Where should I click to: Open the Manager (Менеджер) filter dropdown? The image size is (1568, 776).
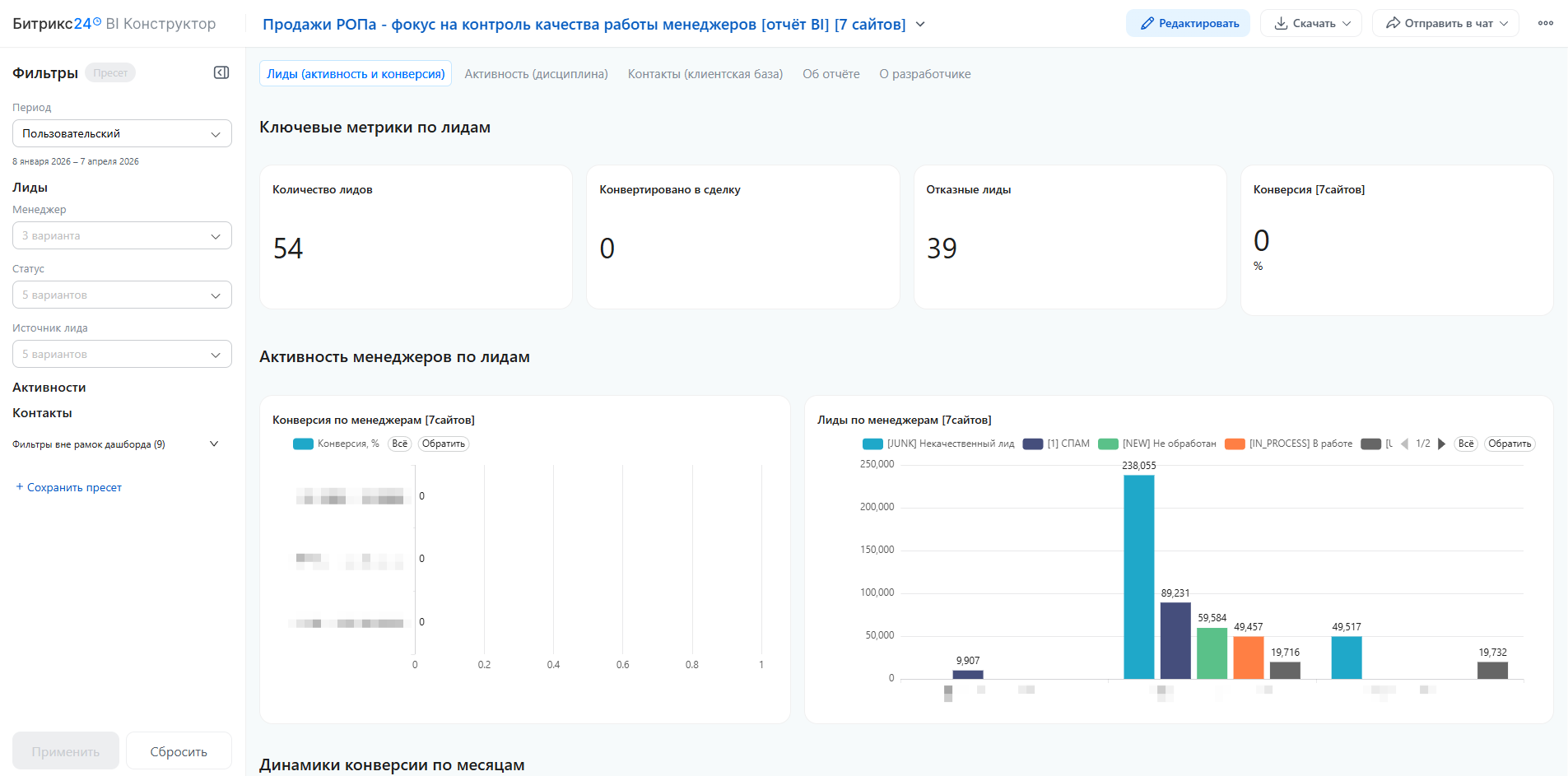(x=122, y=235)
